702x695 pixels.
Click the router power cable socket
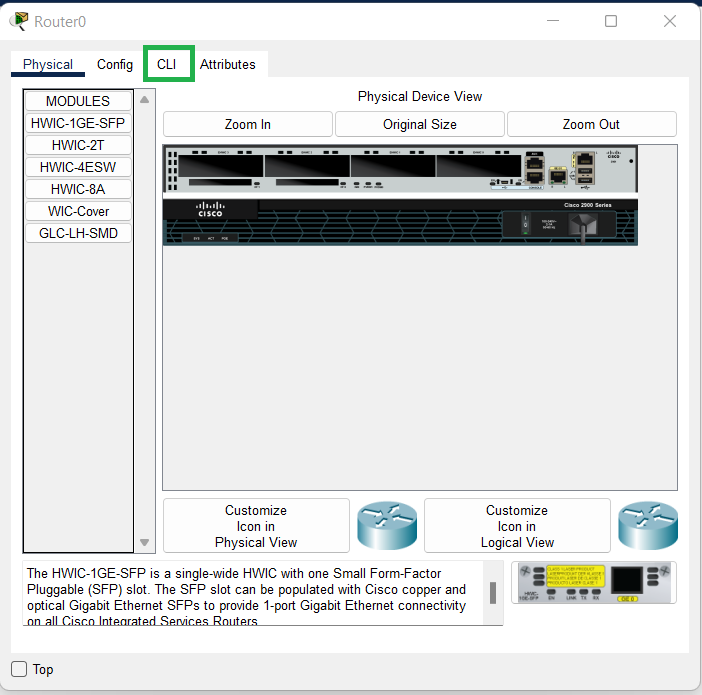(582, 224)
